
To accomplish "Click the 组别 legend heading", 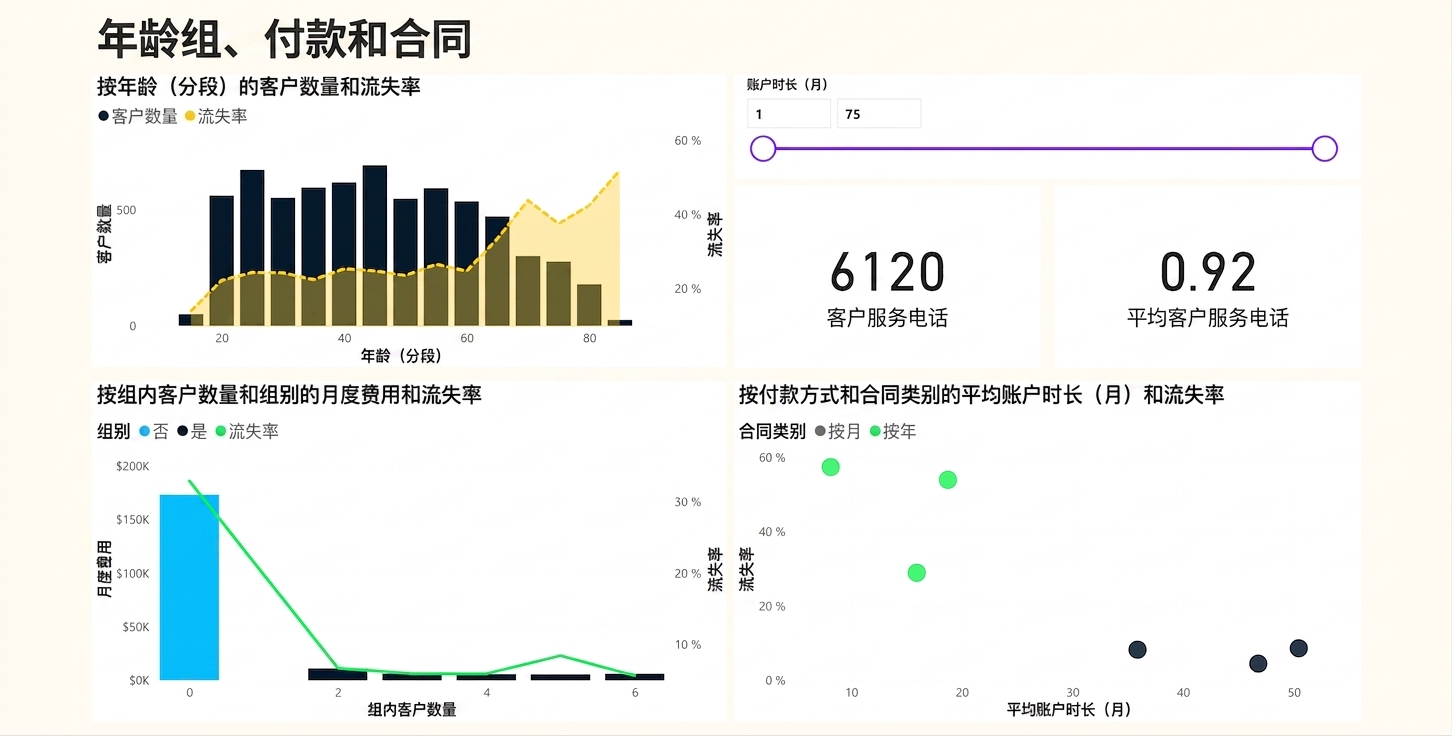I will pos(114,432).
